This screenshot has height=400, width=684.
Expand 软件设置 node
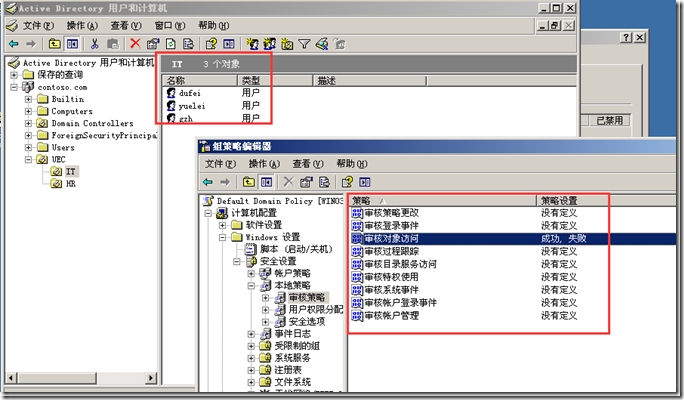pos(222,225)
